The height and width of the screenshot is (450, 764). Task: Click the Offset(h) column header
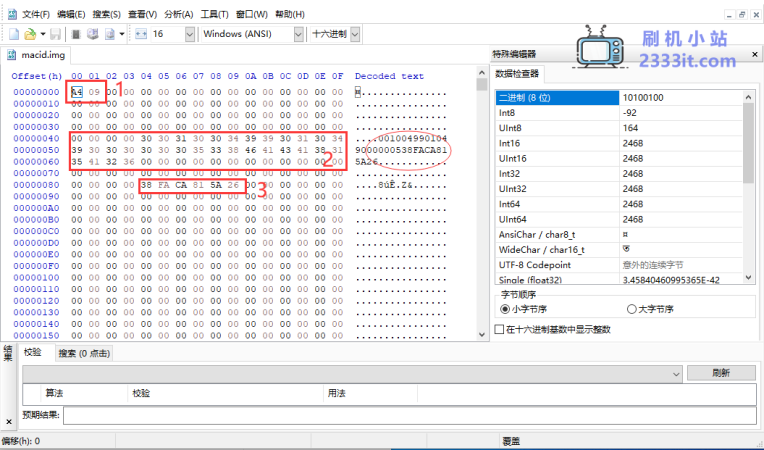(x=37, y=76)
